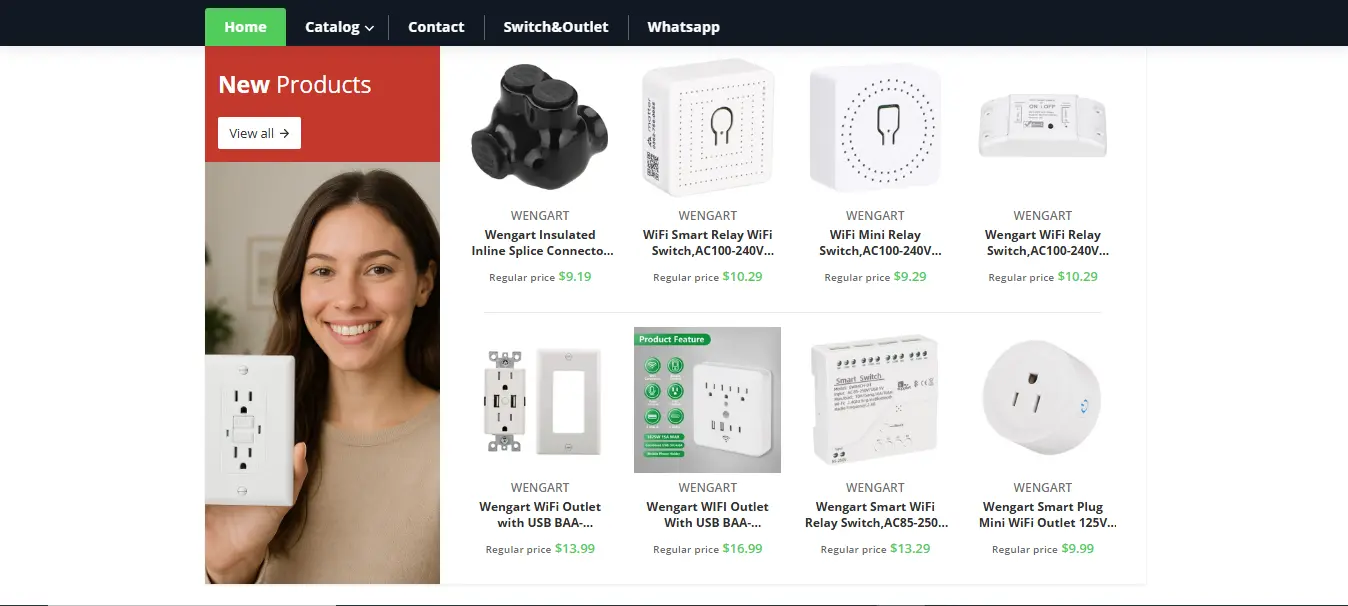Go to Switch&Outlet menu item
The height and width of the screenshot is (606, 1348).
[x=556, y=27]
